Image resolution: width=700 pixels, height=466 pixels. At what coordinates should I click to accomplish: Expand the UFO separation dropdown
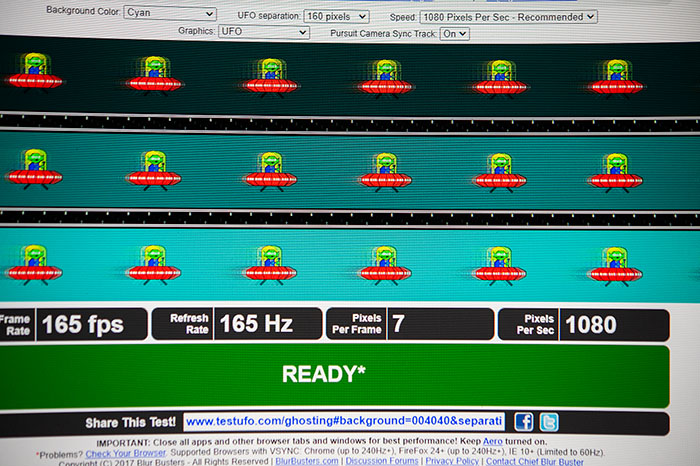pos(335,16)
